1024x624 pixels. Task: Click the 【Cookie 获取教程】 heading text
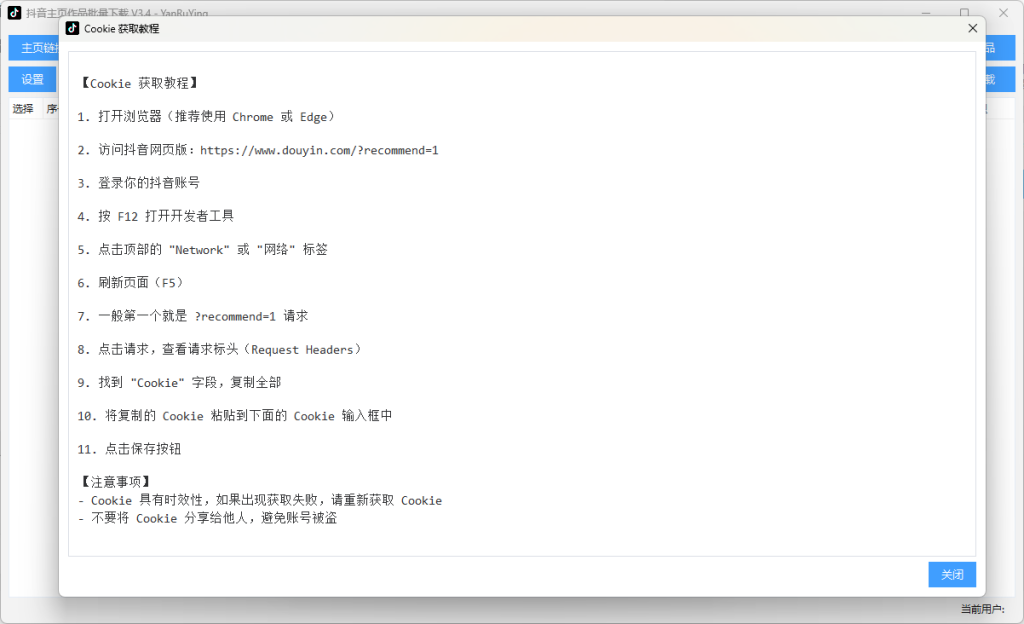click(138, 83)
